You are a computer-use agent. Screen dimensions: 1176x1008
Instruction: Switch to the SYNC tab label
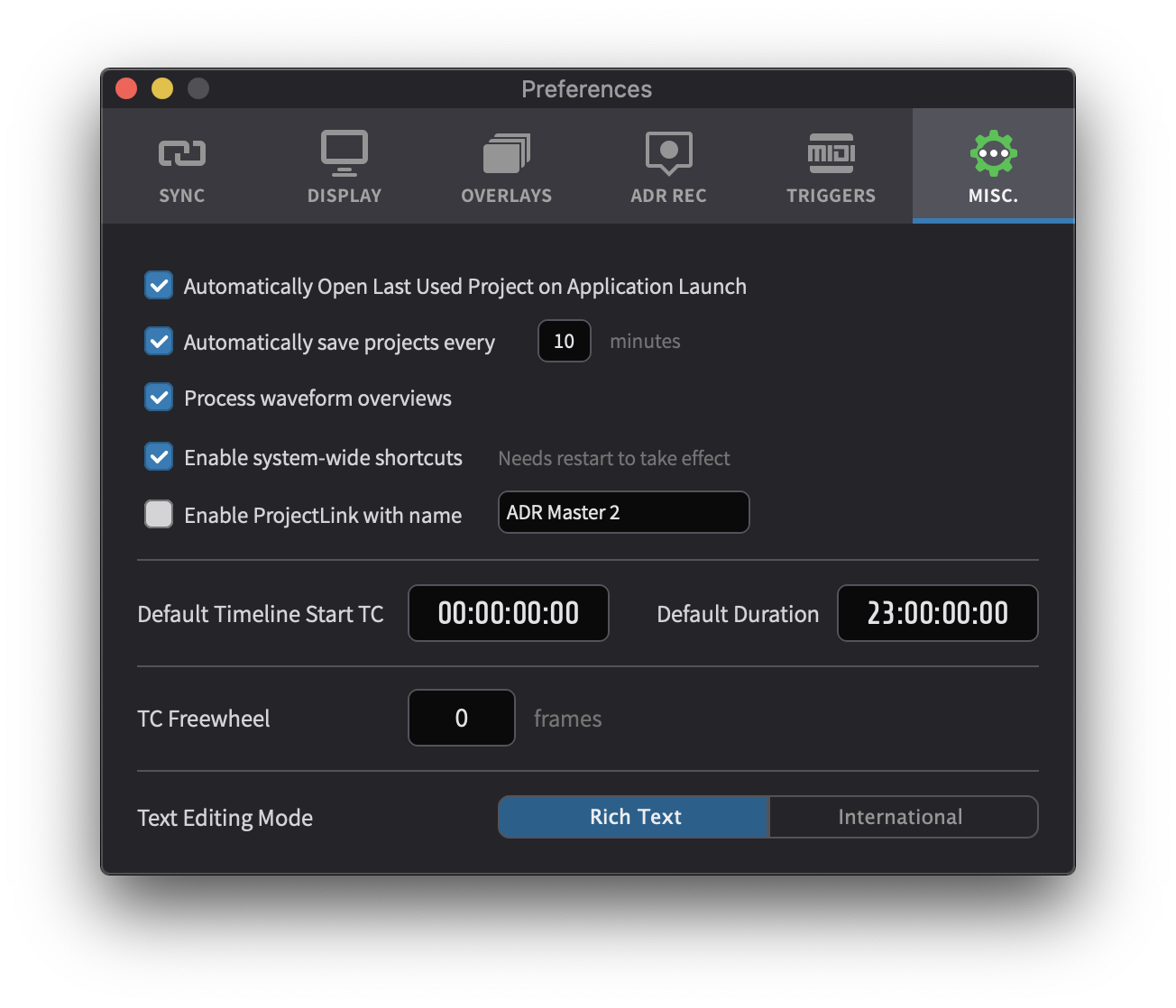pyautogui.click(x=182, y=196)
